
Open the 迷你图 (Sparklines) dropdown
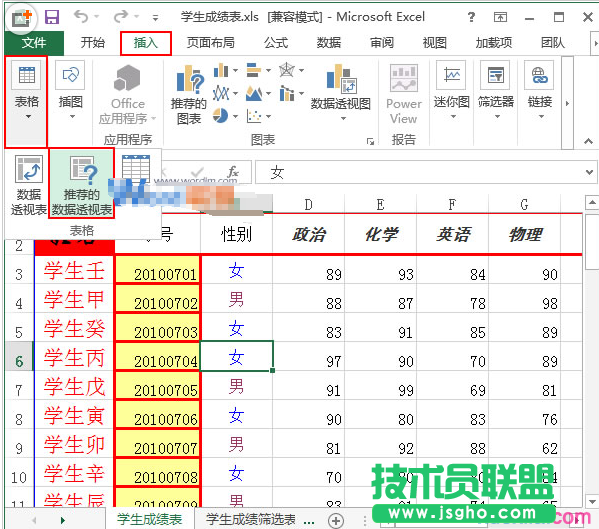(452, 90)
